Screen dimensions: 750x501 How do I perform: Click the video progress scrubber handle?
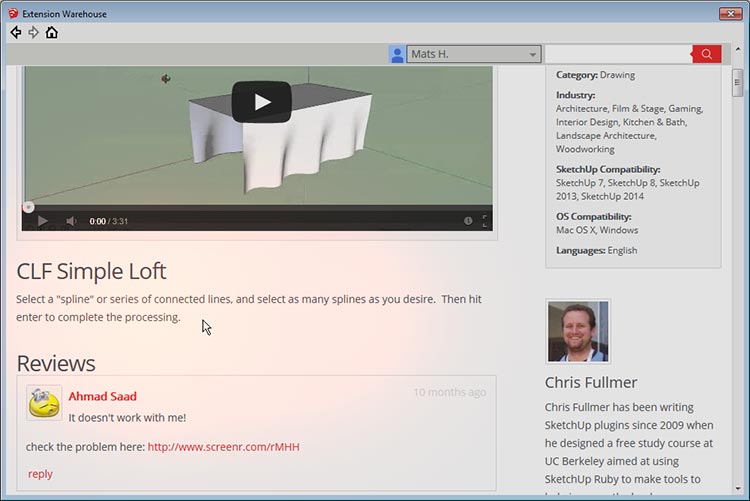[x=28, y=207]
